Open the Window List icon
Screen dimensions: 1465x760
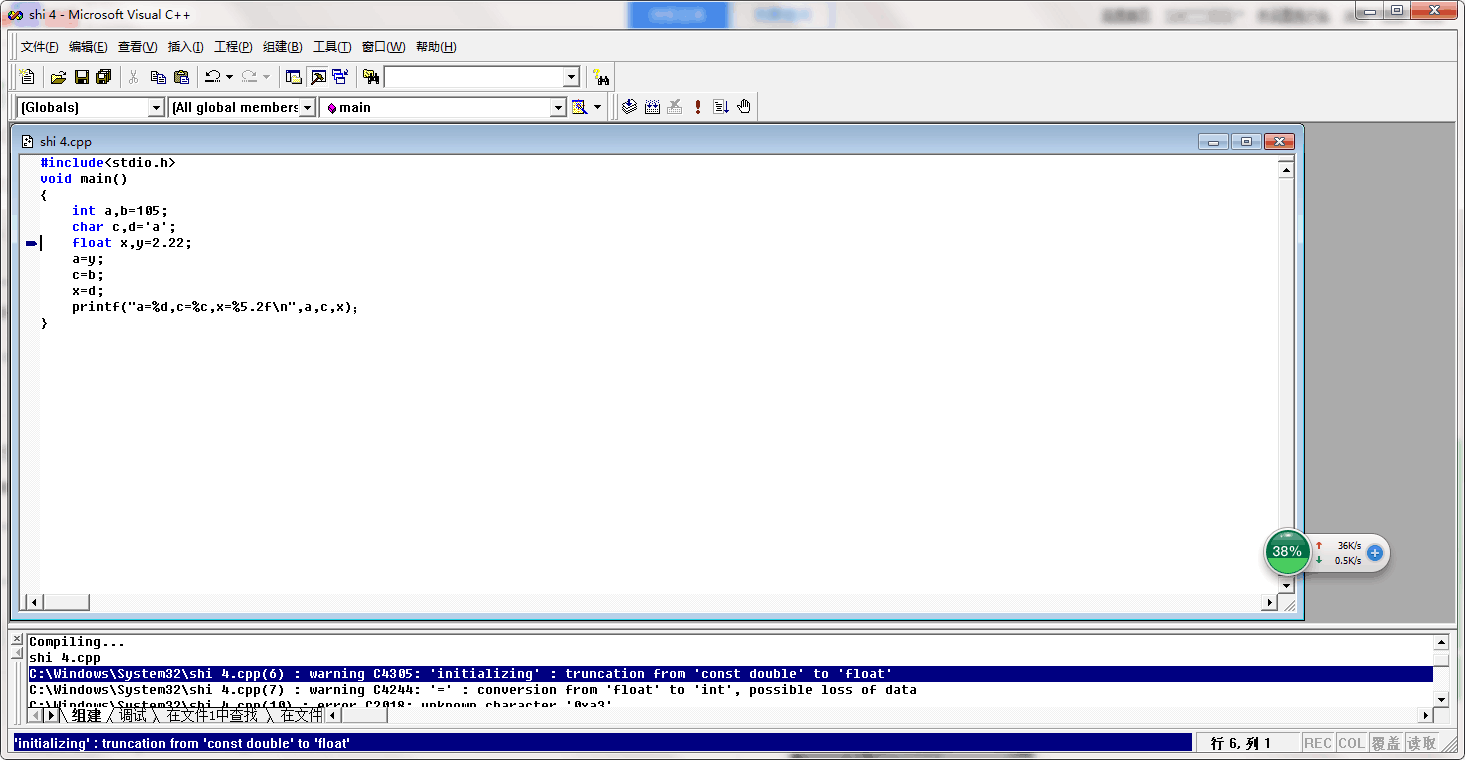(x=340, y=77)
